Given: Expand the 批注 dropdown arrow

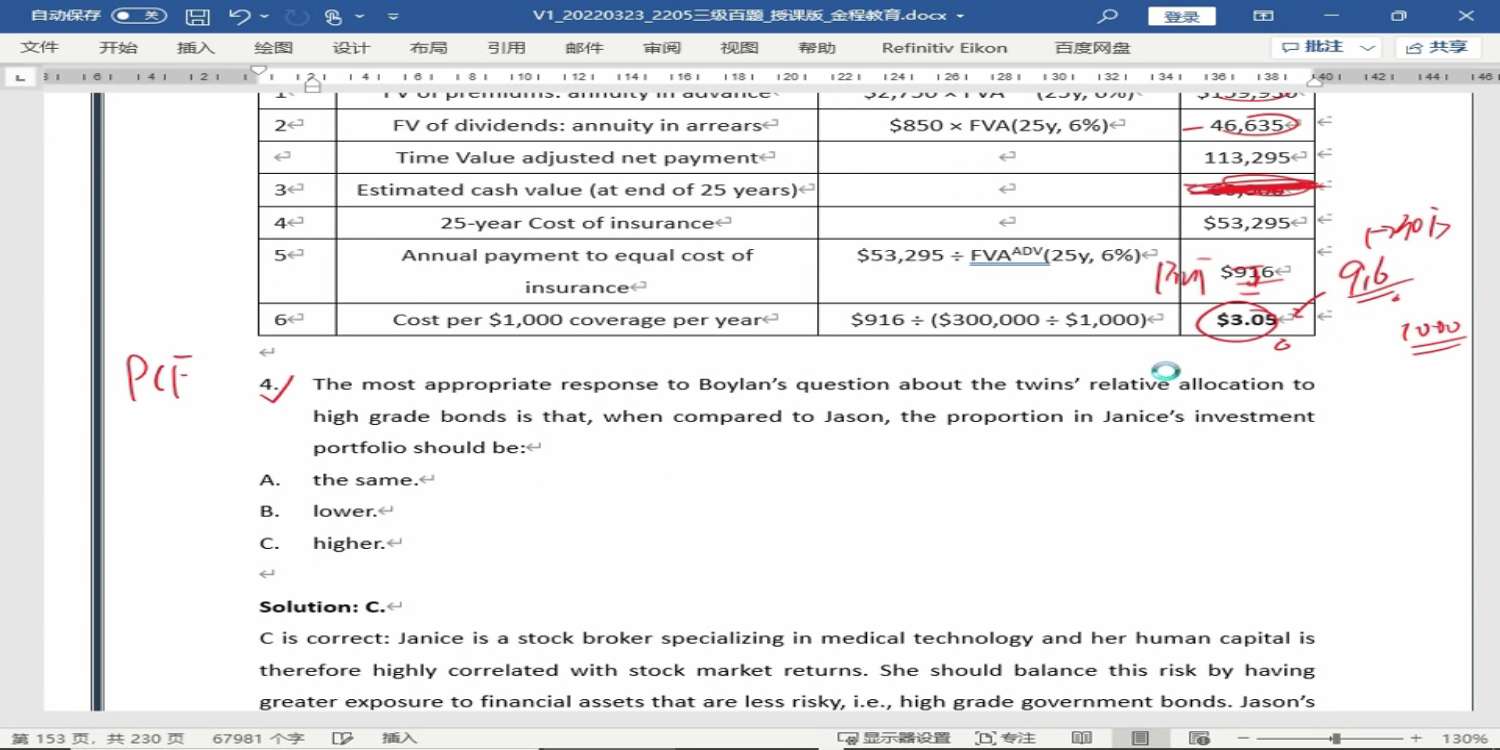Looking at the screenshot, I should [x=1368, y=47].
